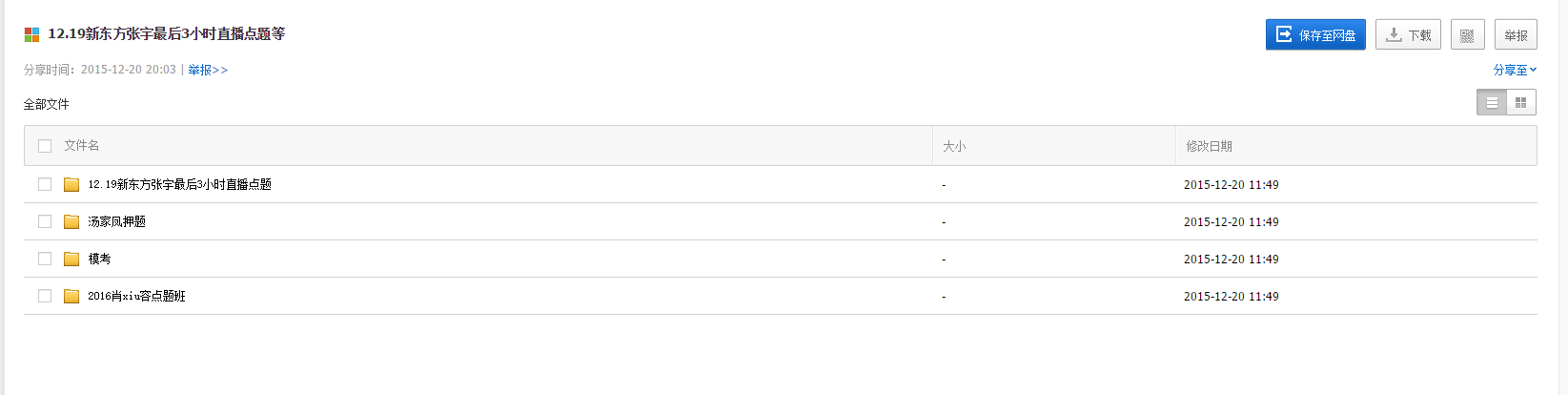Click the 下载 download button
Viewport: 1568px width, 395px height.
[1408, 35]
